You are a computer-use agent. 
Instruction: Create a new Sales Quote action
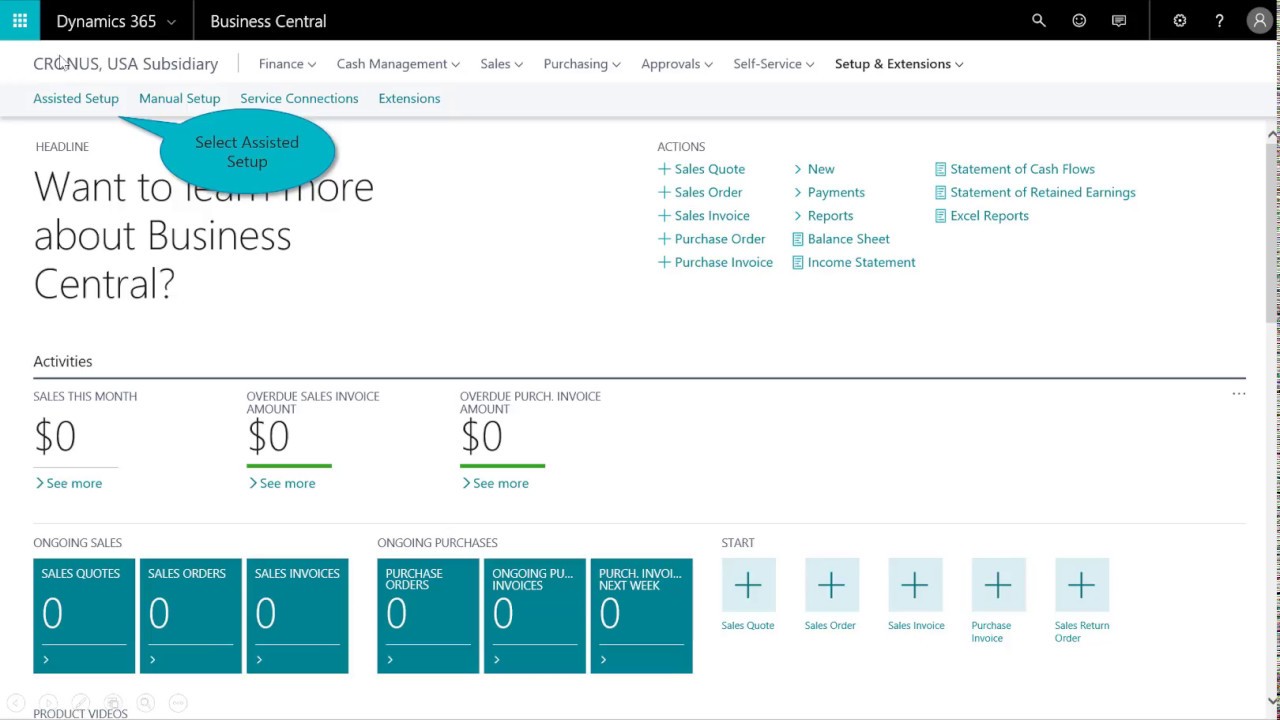coord(701,169)
